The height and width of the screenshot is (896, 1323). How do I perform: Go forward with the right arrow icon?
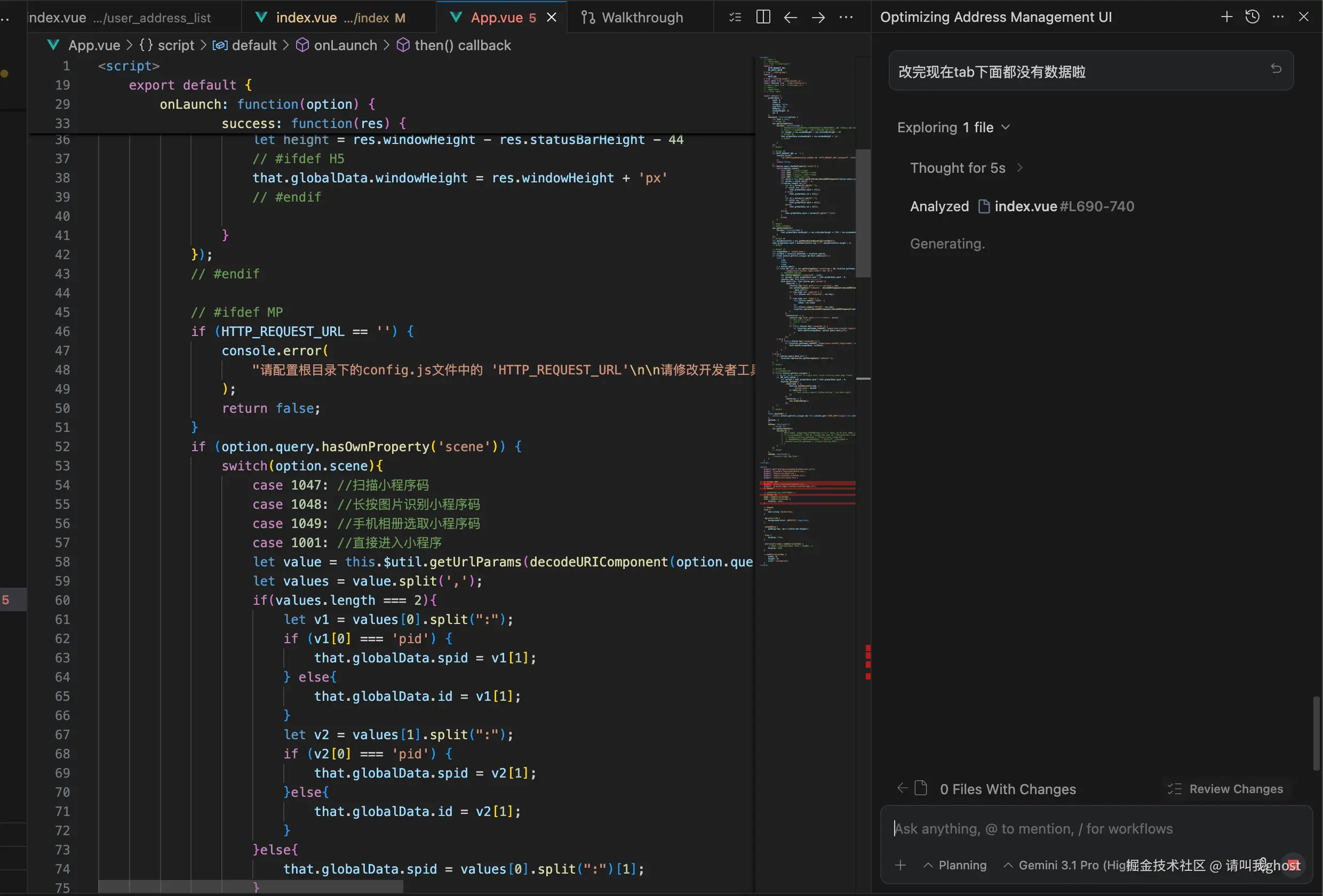[818, 17]
